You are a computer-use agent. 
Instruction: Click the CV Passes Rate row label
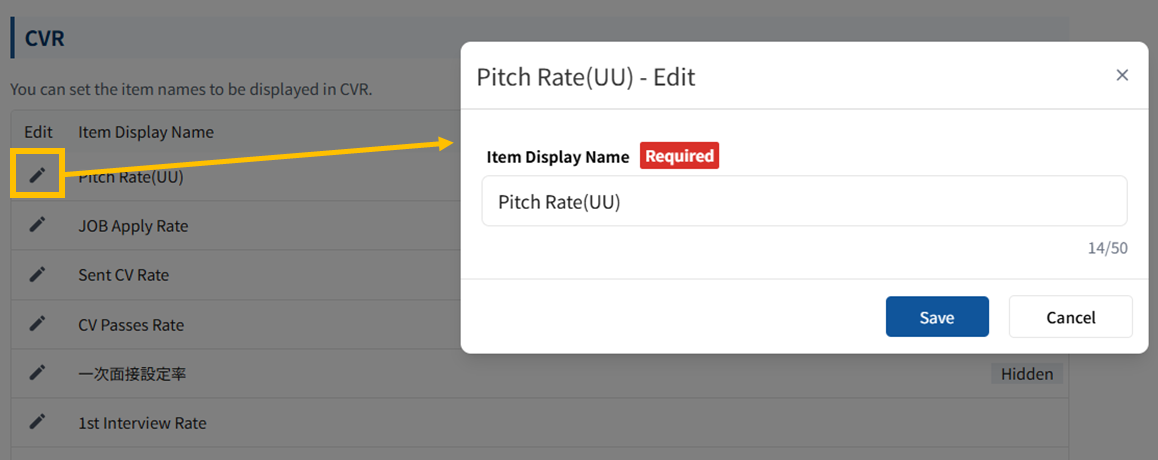[x=131, y=325]
